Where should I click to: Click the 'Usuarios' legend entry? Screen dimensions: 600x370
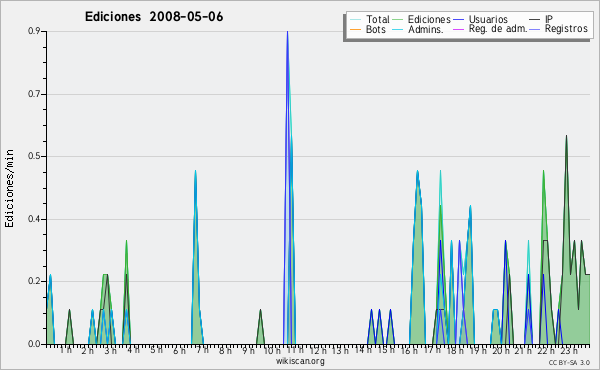[x=488, y=19]
